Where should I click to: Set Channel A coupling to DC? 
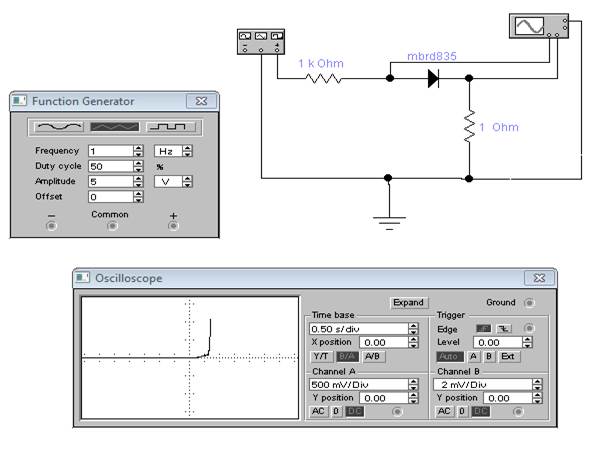(354, 411)
